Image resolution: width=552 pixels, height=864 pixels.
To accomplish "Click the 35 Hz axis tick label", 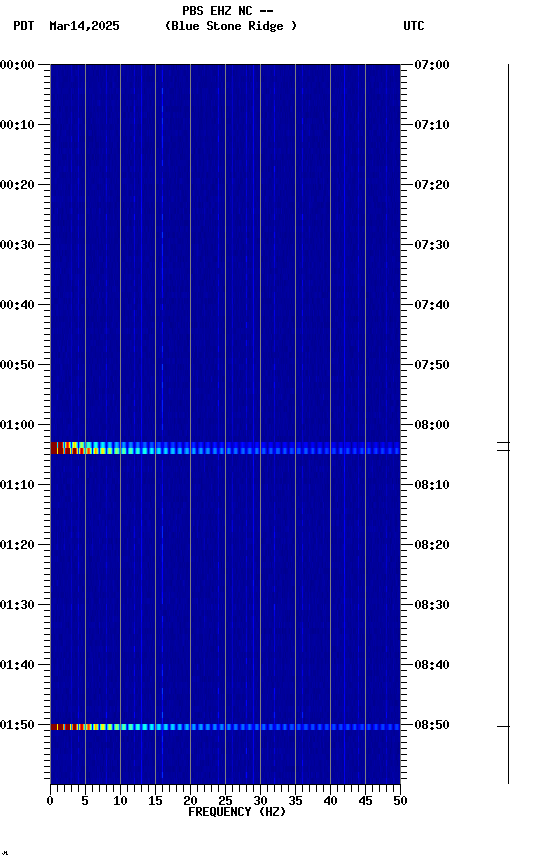I will (x=295, y=801).
